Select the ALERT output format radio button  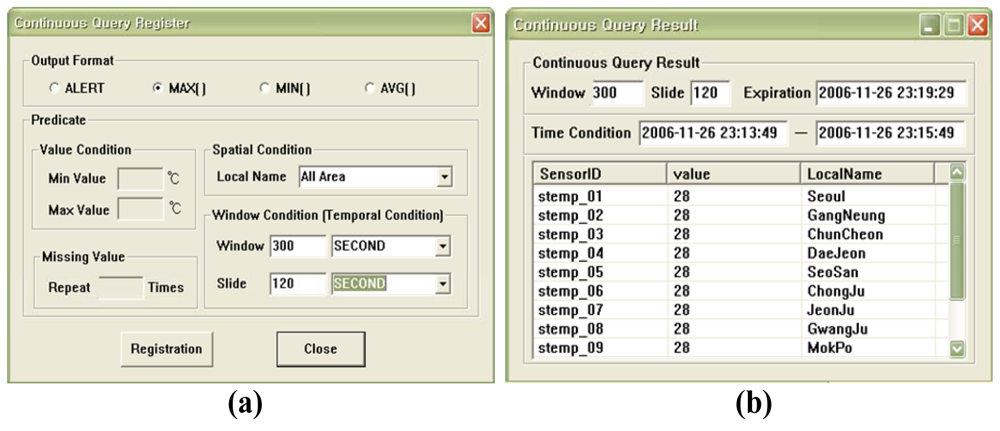[x=55, y=88]
